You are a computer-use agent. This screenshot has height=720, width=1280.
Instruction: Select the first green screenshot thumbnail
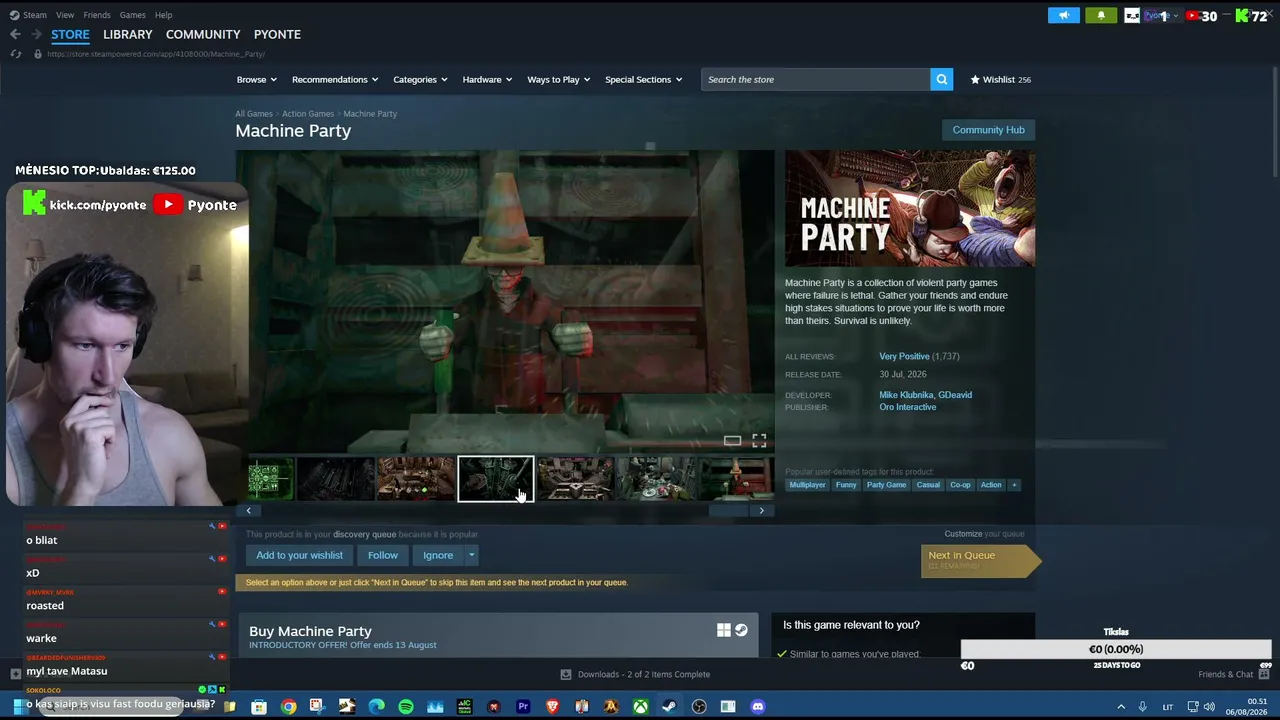pos(271,479)
